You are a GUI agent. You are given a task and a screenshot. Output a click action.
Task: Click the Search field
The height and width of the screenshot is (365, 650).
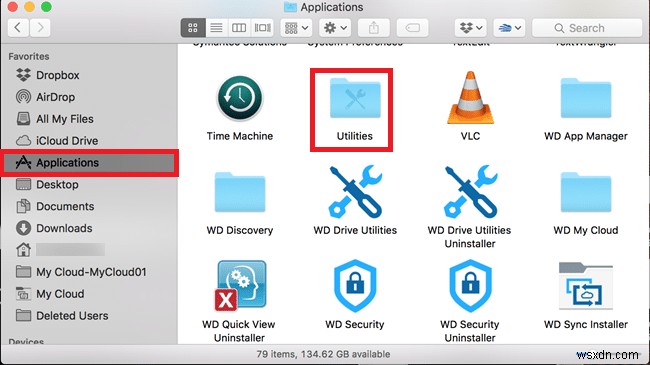click(587, 28)
